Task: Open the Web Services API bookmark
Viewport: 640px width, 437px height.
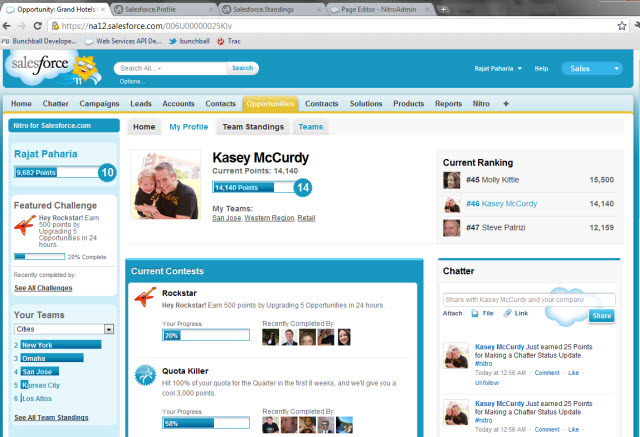Action: pos(123,41)
